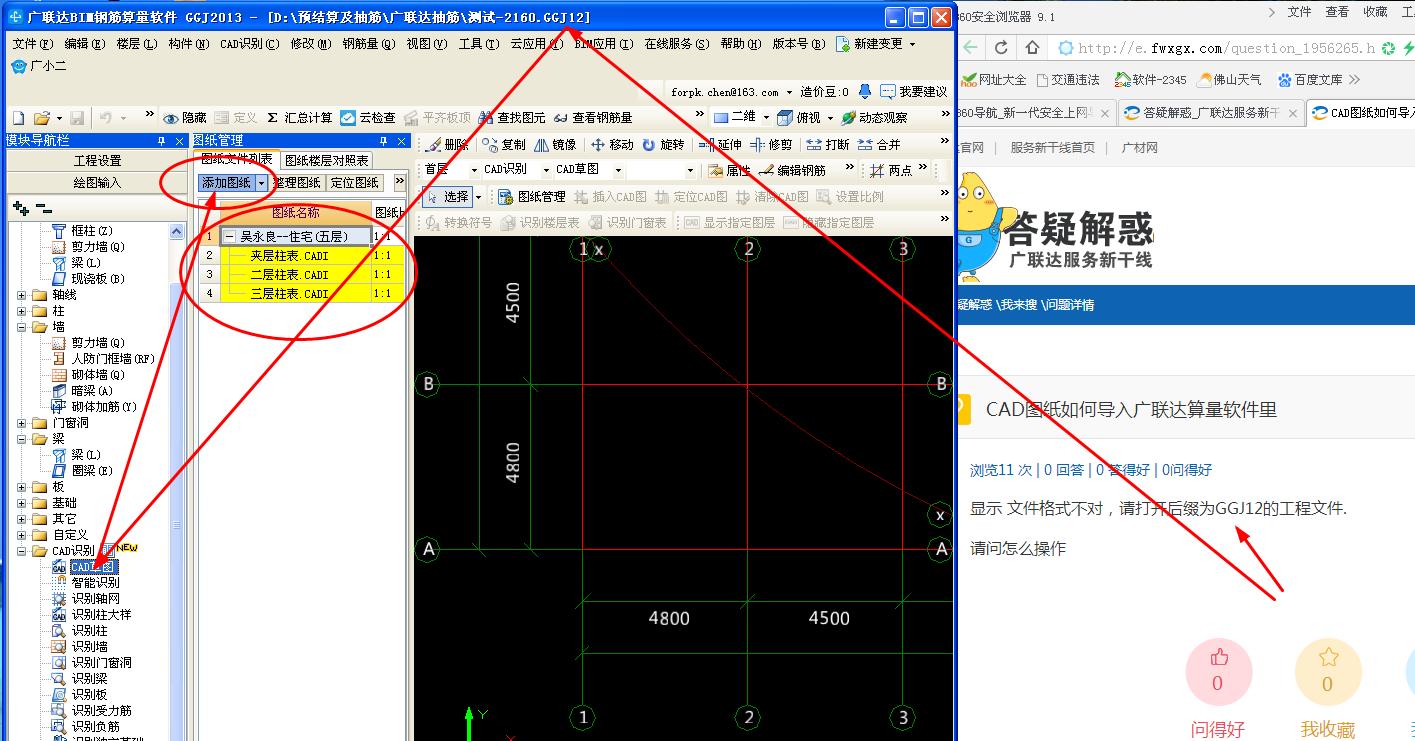Select the 打断 break tool
1415x741 pixels.
pyautogui.click(x=828, y=144)
